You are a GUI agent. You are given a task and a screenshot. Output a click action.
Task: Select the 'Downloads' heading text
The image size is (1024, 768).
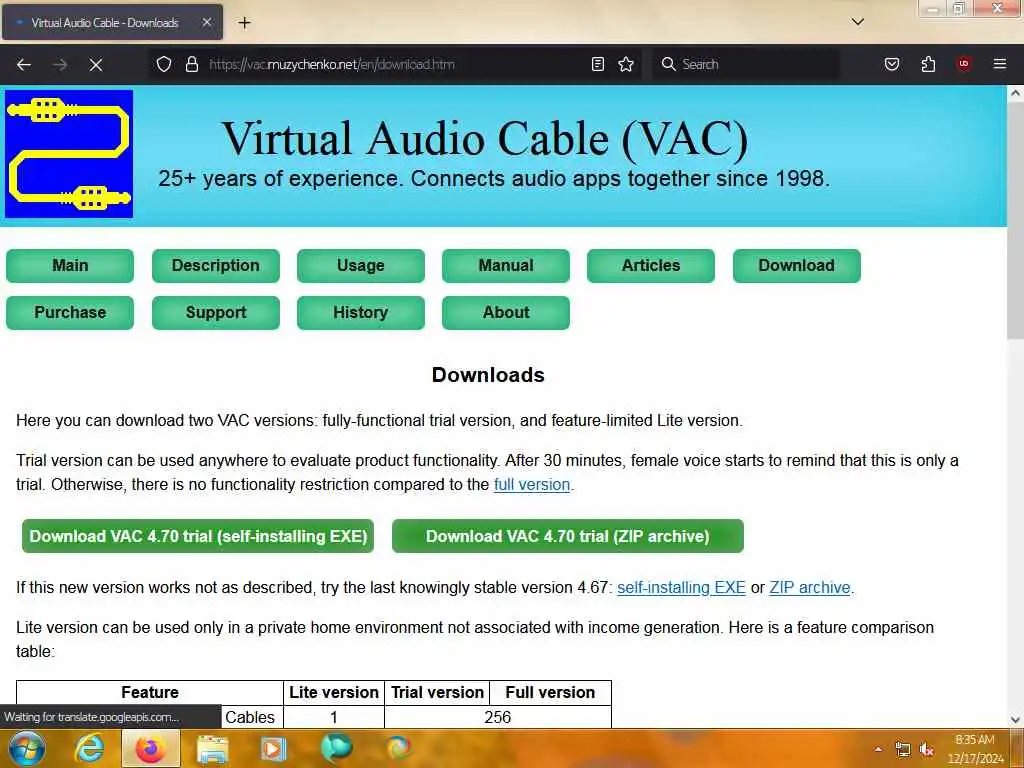[488, 375]
